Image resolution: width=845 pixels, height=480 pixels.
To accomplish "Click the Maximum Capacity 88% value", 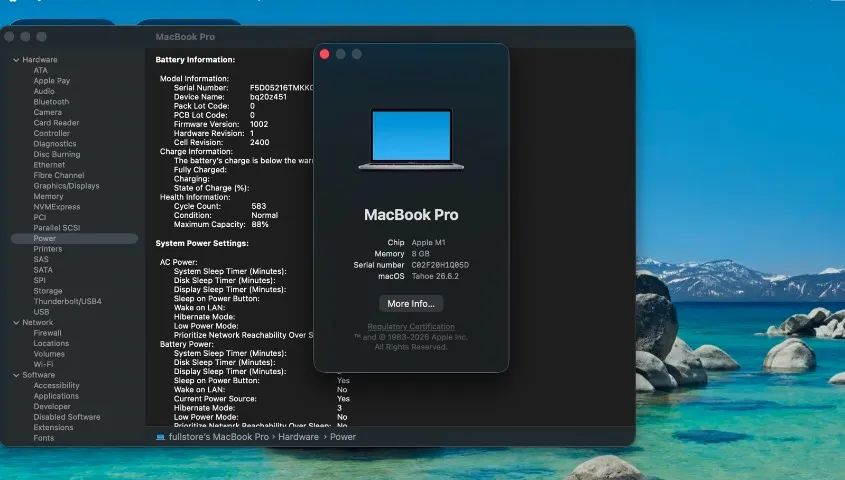I will pyautogui.click(x=260, y=225).
